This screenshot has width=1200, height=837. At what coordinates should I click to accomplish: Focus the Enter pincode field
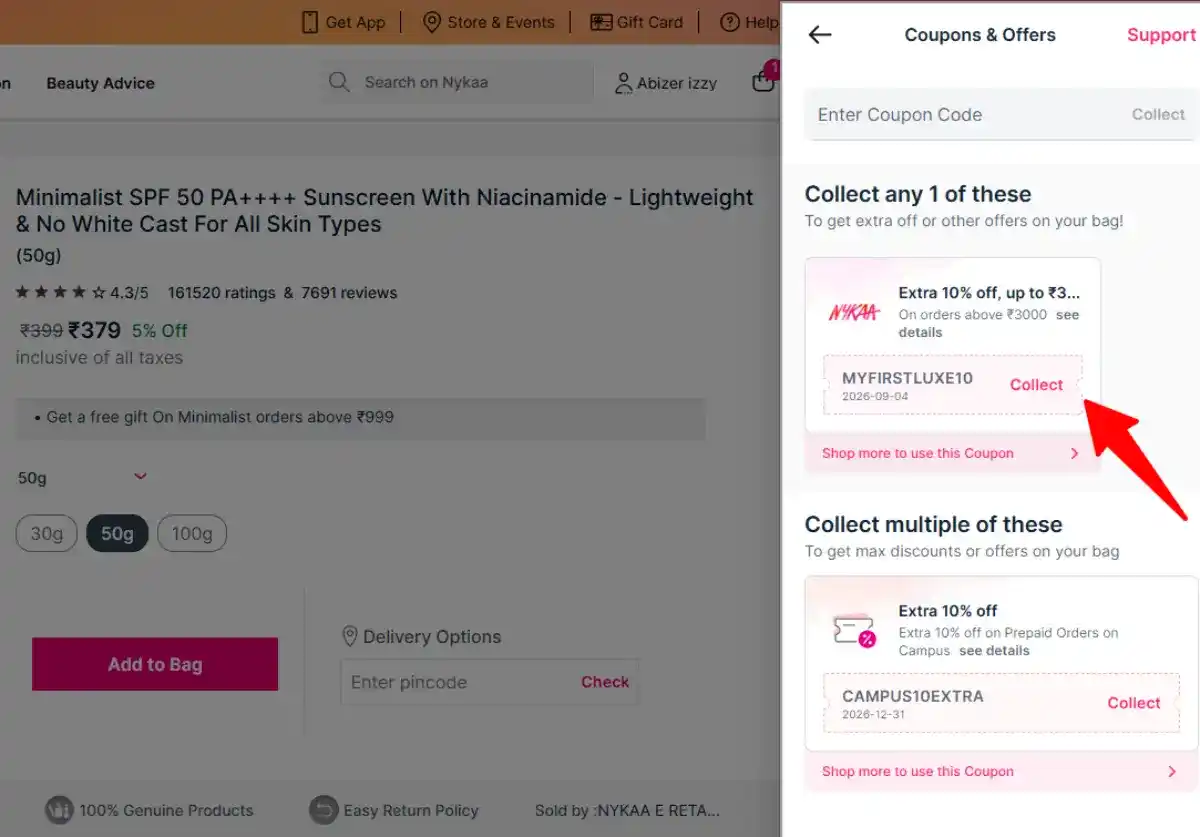(x=455, y=682)
